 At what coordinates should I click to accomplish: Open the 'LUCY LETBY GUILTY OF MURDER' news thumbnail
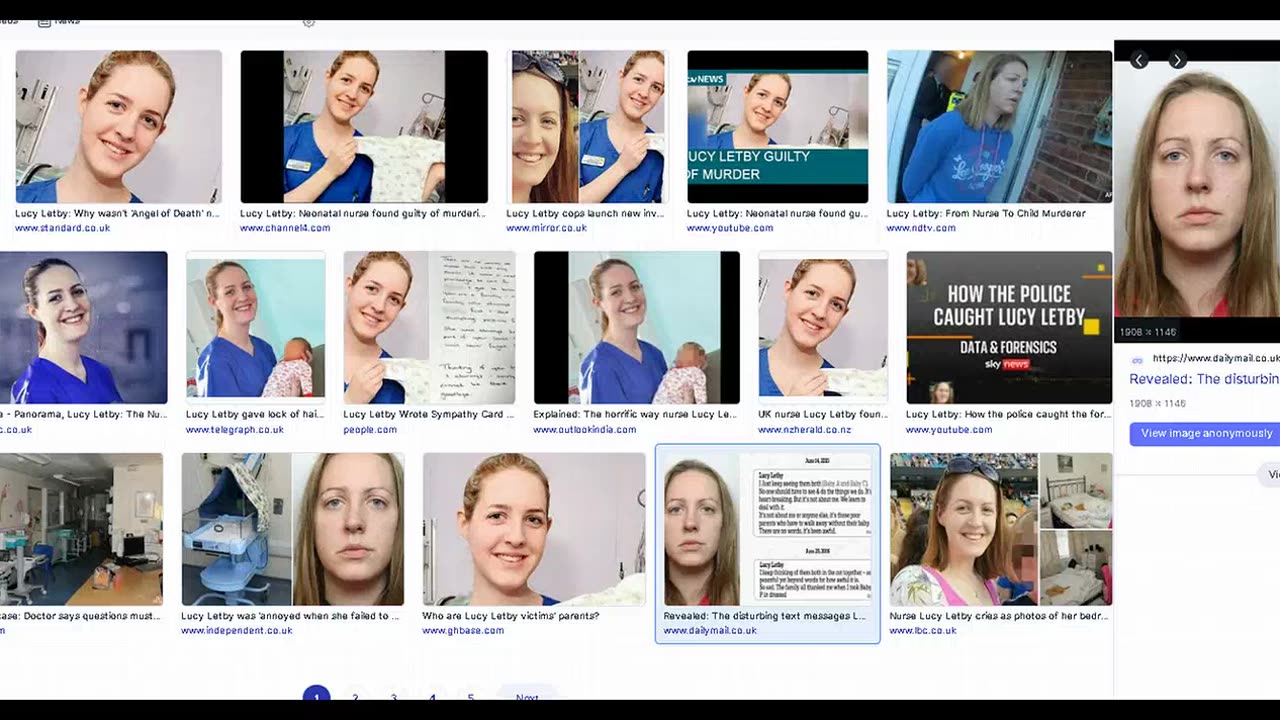777,127
